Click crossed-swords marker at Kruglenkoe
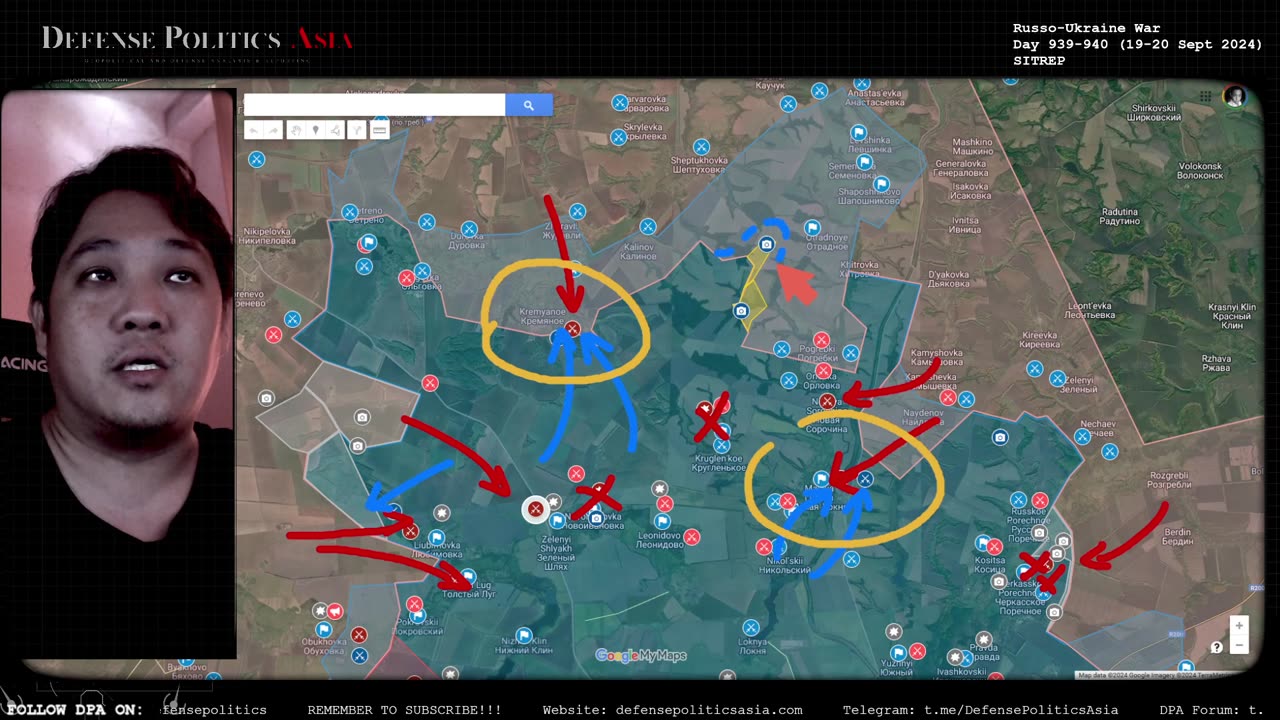The image size is (1280, 720). [x=721, y=445]
